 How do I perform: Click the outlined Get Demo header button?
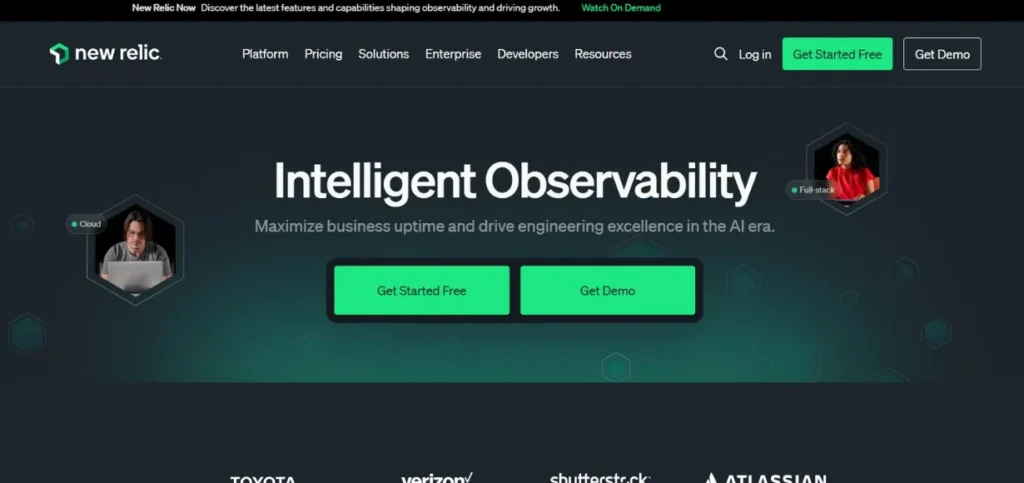pos(942,54)
